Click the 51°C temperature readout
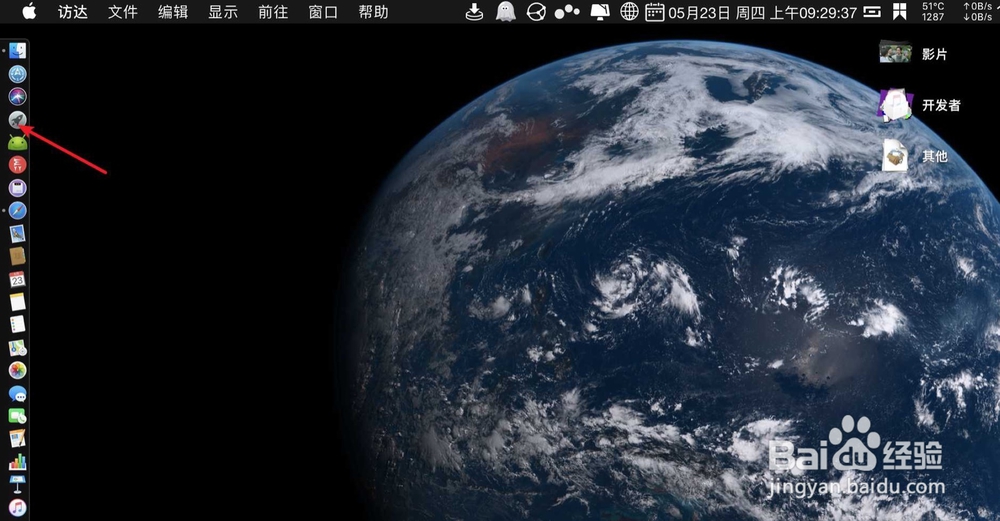Screen dimensions: 1000x521 (933, 6)
